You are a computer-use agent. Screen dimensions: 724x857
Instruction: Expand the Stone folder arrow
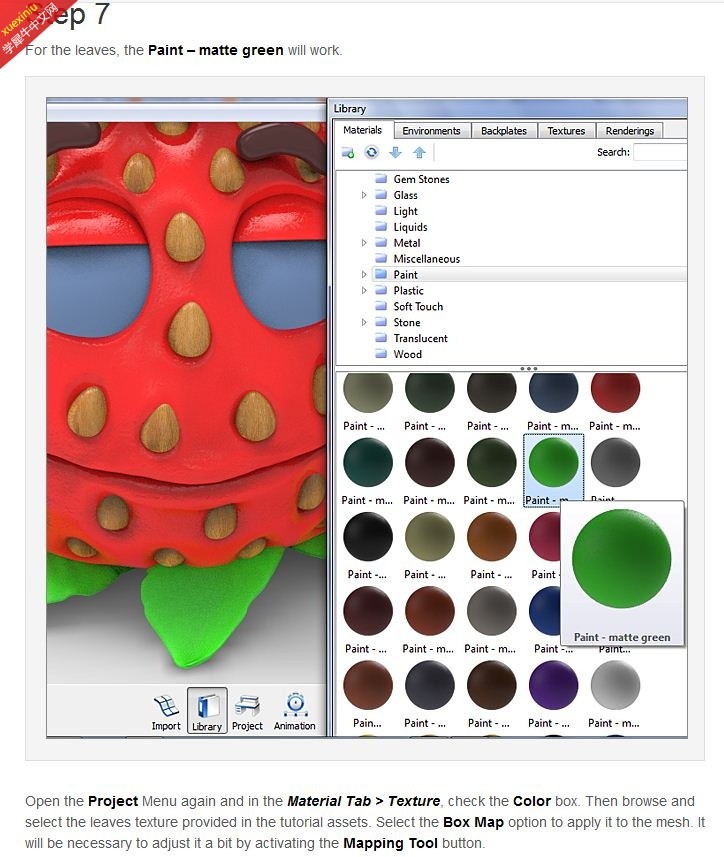coord(364,322)
